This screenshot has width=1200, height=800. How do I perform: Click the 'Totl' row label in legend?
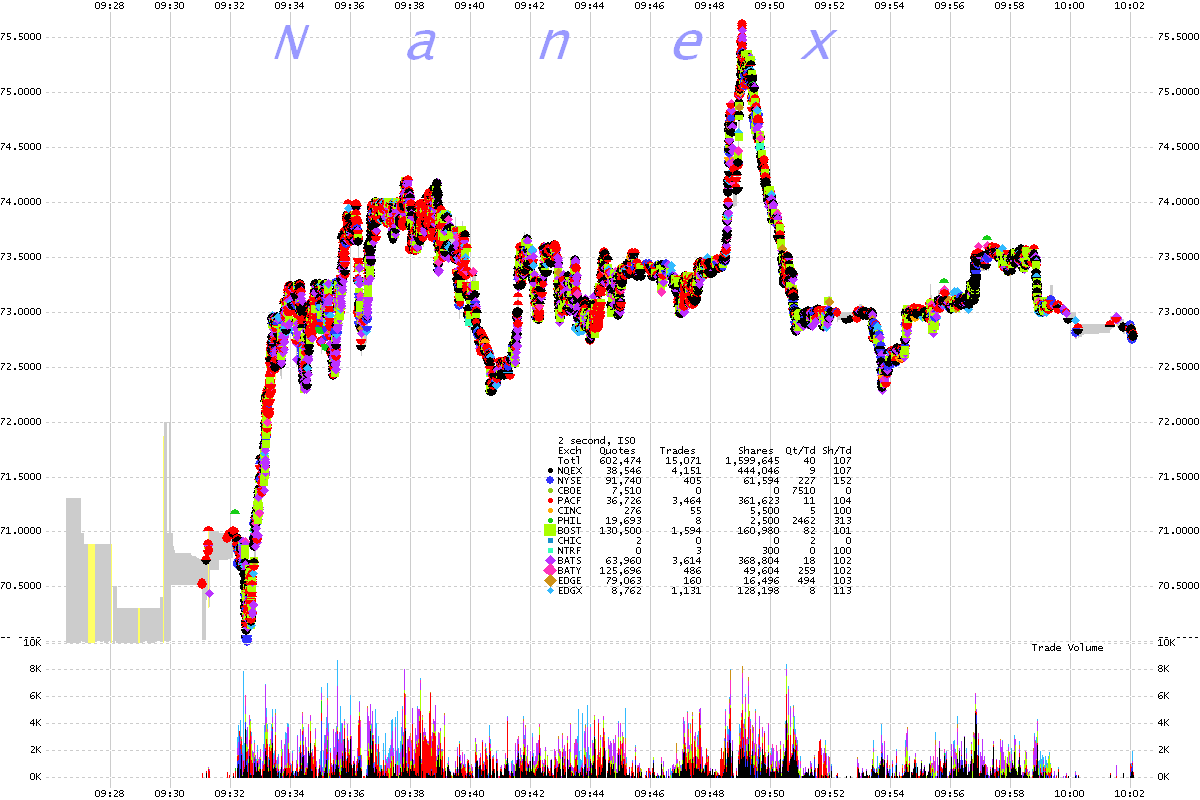pos(569,461)
